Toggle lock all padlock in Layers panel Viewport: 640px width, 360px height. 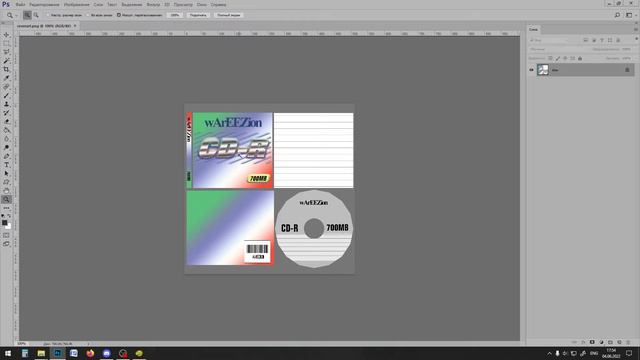[x=580, y=58]
